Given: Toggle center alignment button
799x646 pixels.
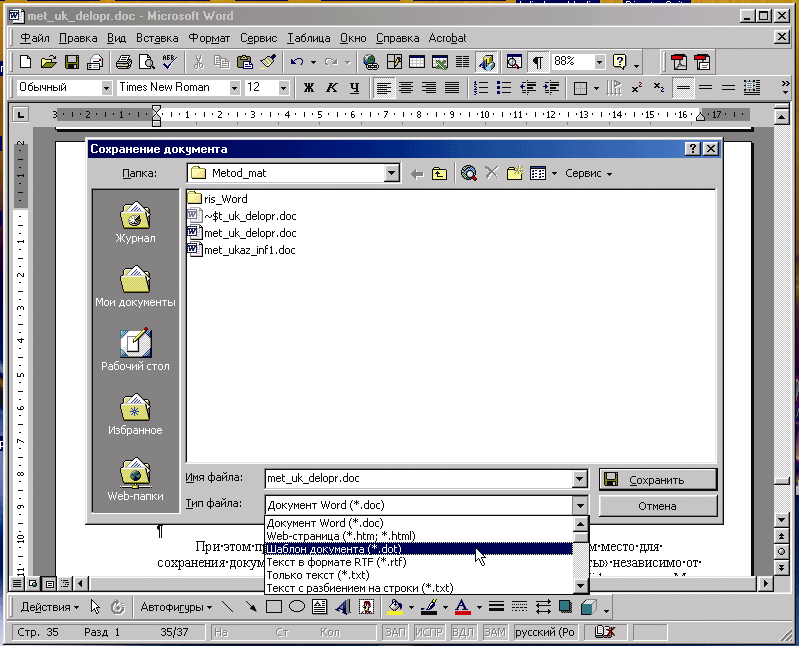Looking at the screenshot, I should coord(406,88).
